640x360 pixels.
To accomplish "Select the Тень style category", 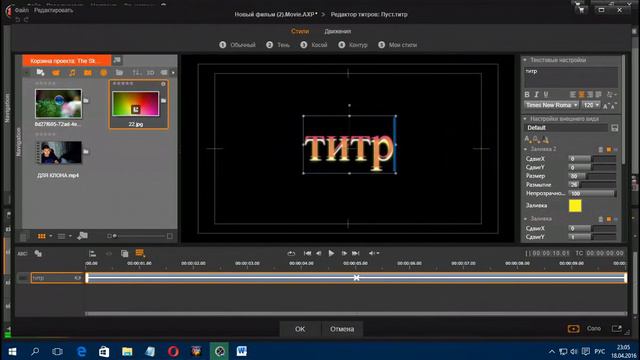I will tap(278, 45).
